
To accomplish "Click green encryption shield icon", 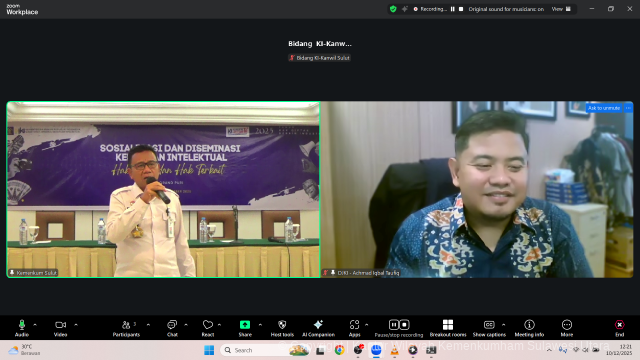I will click(x=393, y=9).
